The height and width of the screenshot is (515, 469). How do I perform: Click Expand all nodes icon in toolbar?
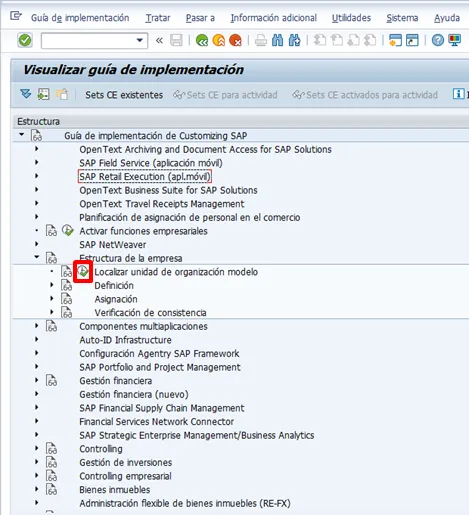point(26,94)
